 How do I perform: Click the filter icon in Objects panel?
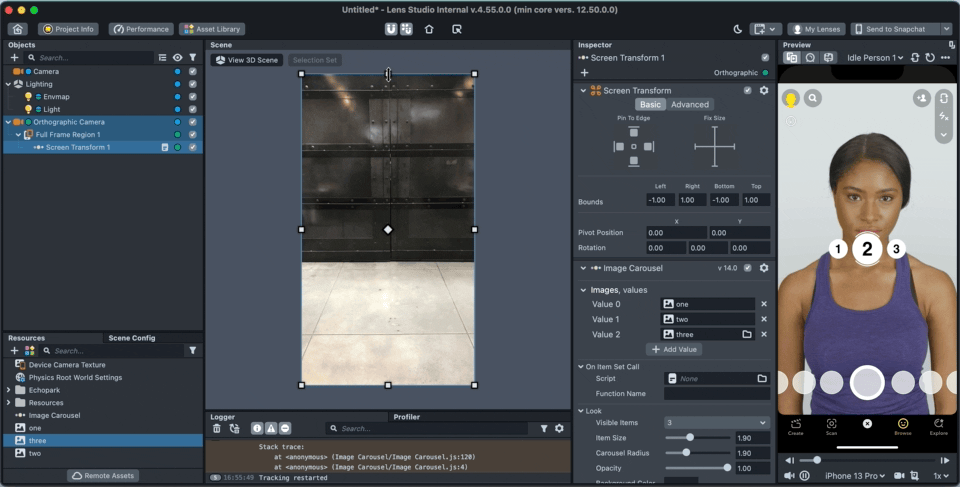point(193,58)
